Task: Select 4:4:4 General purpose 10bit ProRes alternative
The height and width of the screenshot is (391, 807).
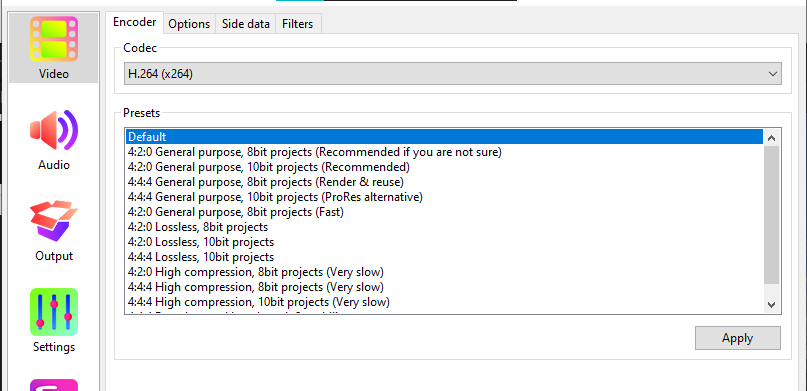Action: pos(444,197)
